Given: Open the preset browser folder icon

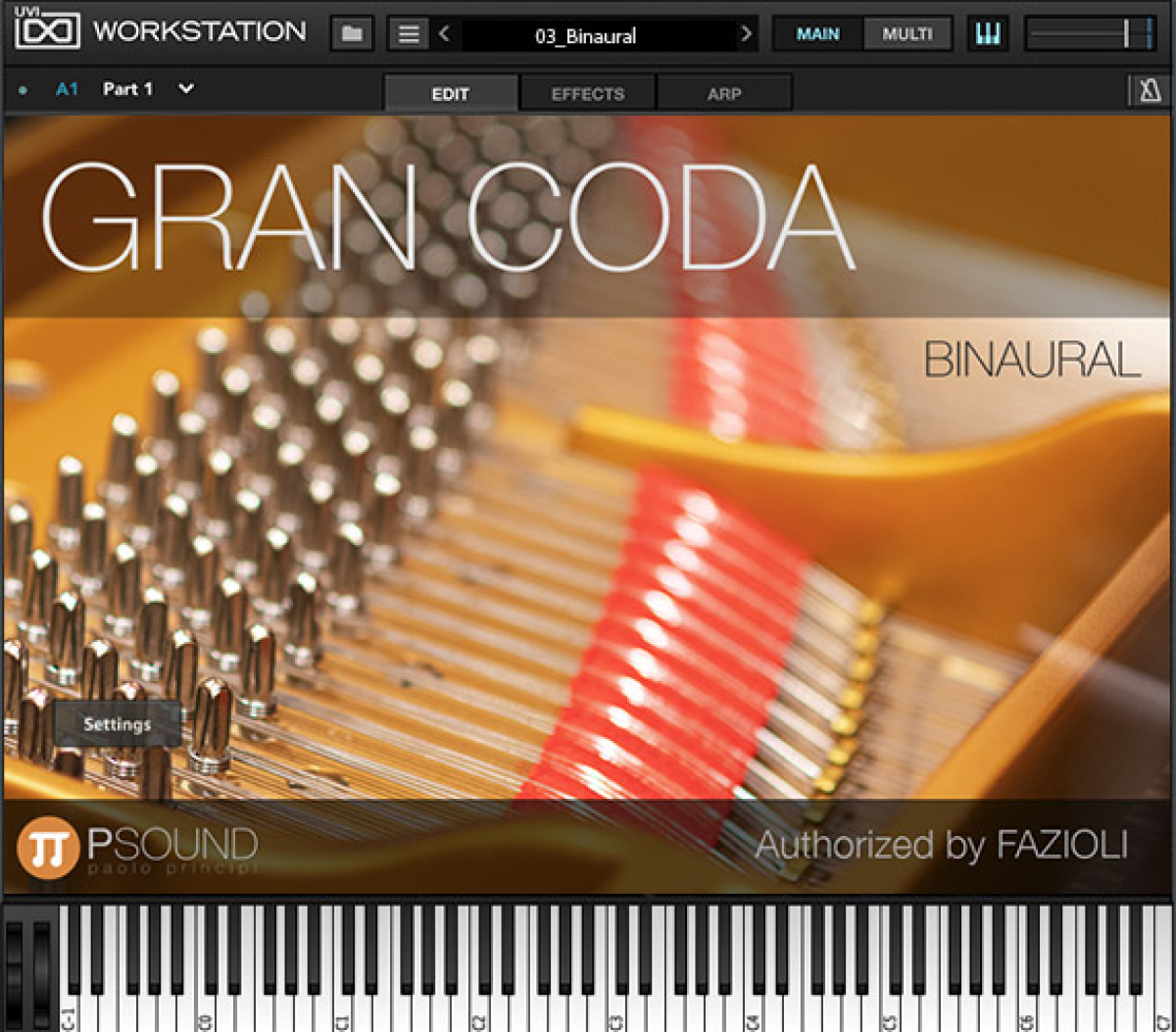Looking at the screenshot, I should tap(352, 34).
